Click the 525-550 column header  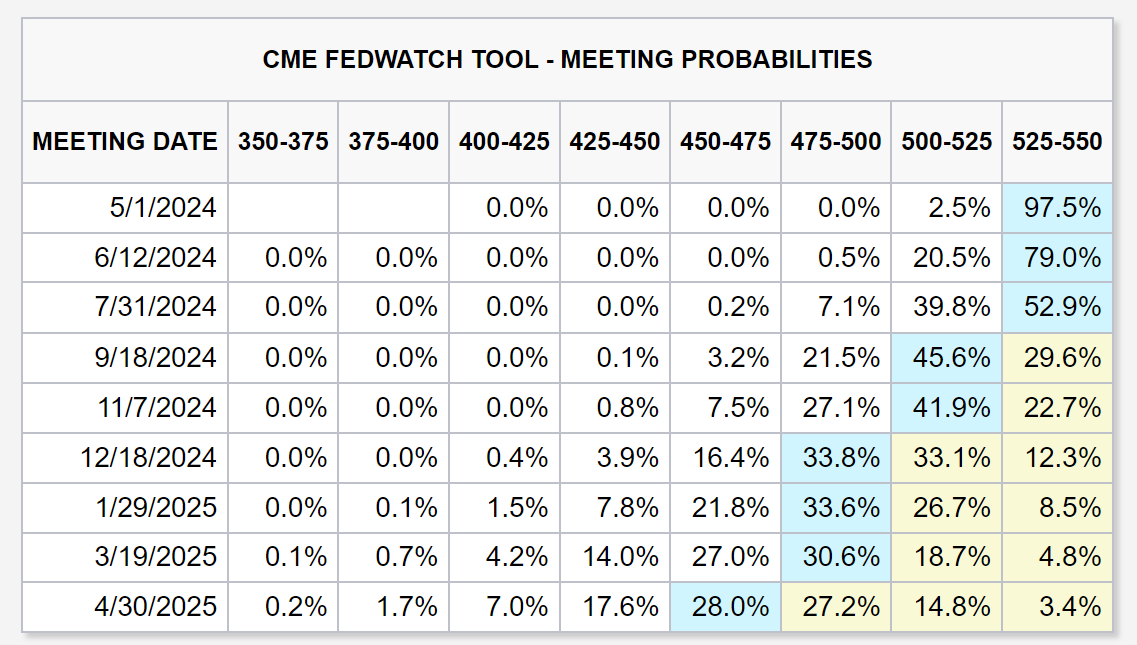(1057, 142)
